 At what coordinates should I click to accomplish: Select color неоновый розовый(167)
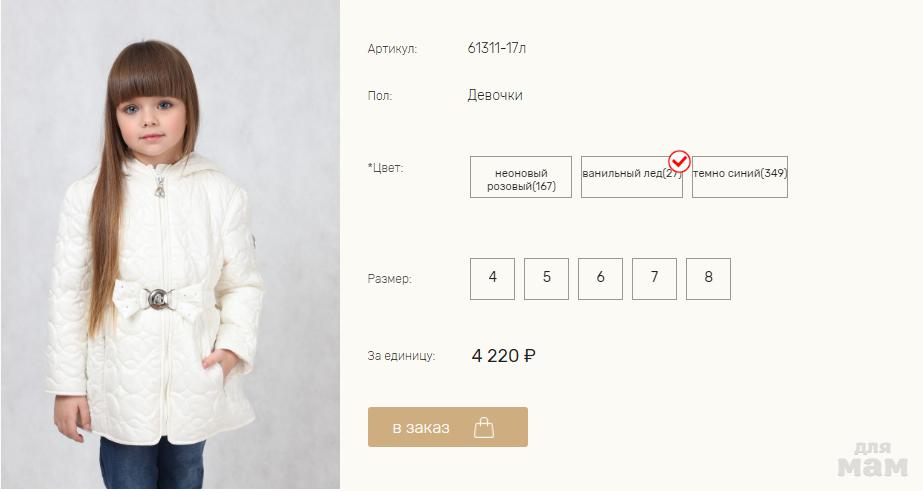coord(521,178)
